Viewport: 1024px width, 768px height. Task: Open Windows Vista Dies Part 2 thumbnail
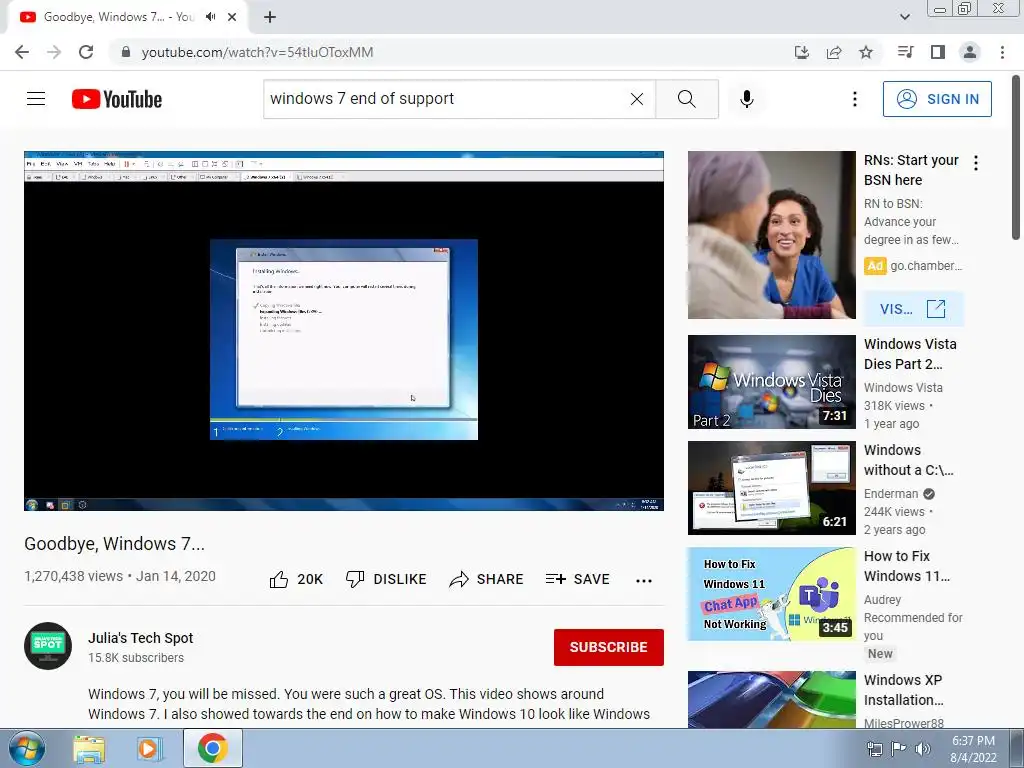[x=771, y=382]
